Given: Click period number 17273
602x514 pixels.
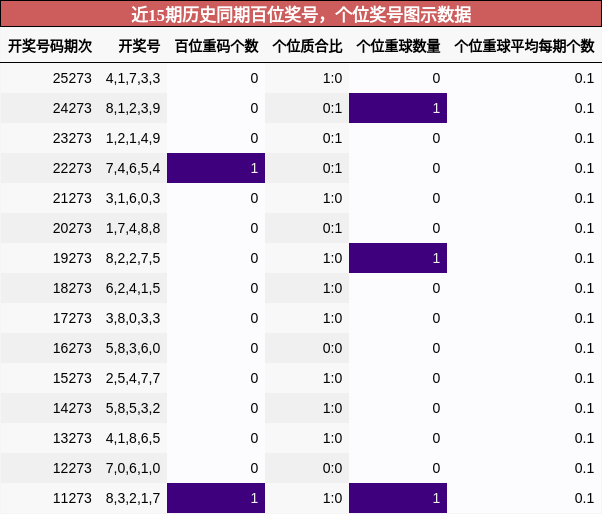Looking at the screenshot, I should pyautogui.click(x=72, y=318).
